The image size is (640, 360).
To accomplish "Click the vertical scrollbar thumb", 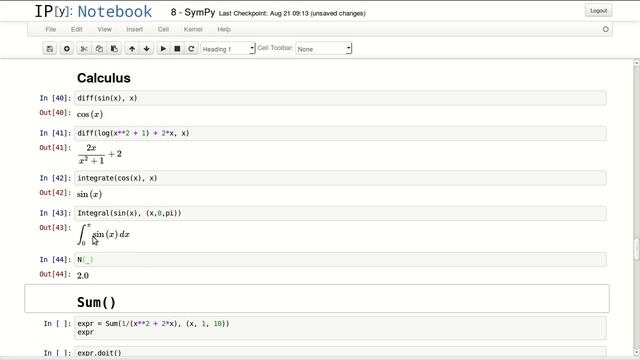I will 636,249.
